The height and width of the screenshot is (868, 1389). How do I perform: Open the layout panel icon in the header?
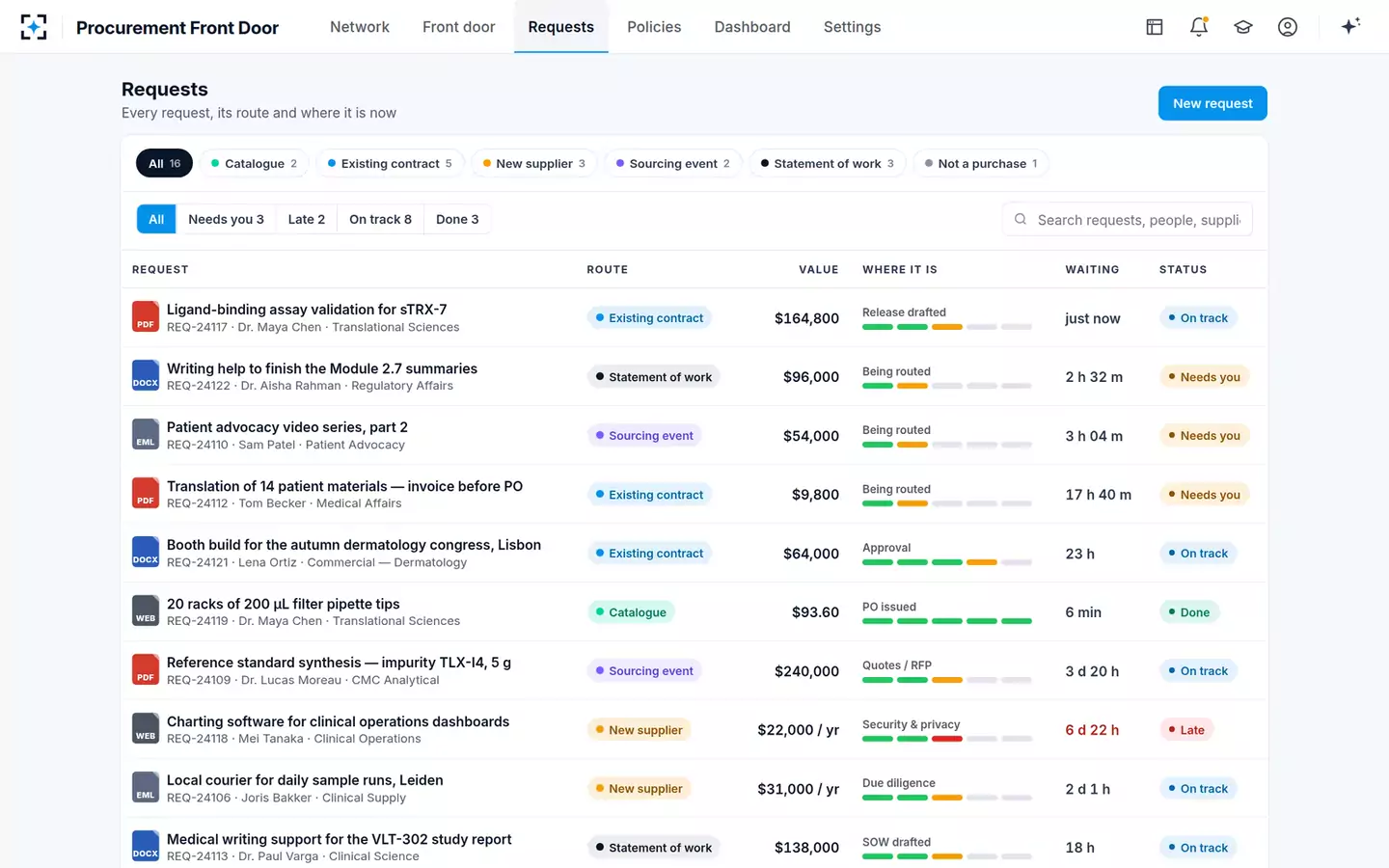1155,27
